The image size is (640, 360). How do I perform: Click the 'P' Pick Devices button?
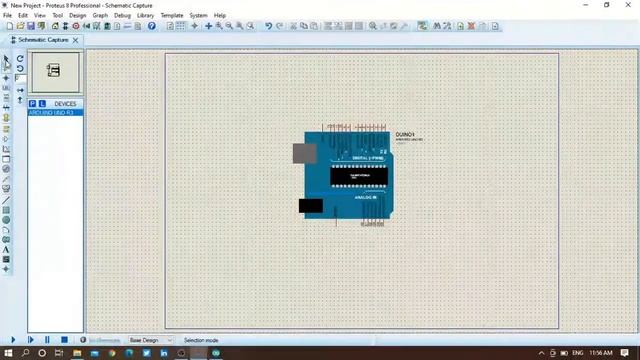pyautogui.click(x=33, y=104)
